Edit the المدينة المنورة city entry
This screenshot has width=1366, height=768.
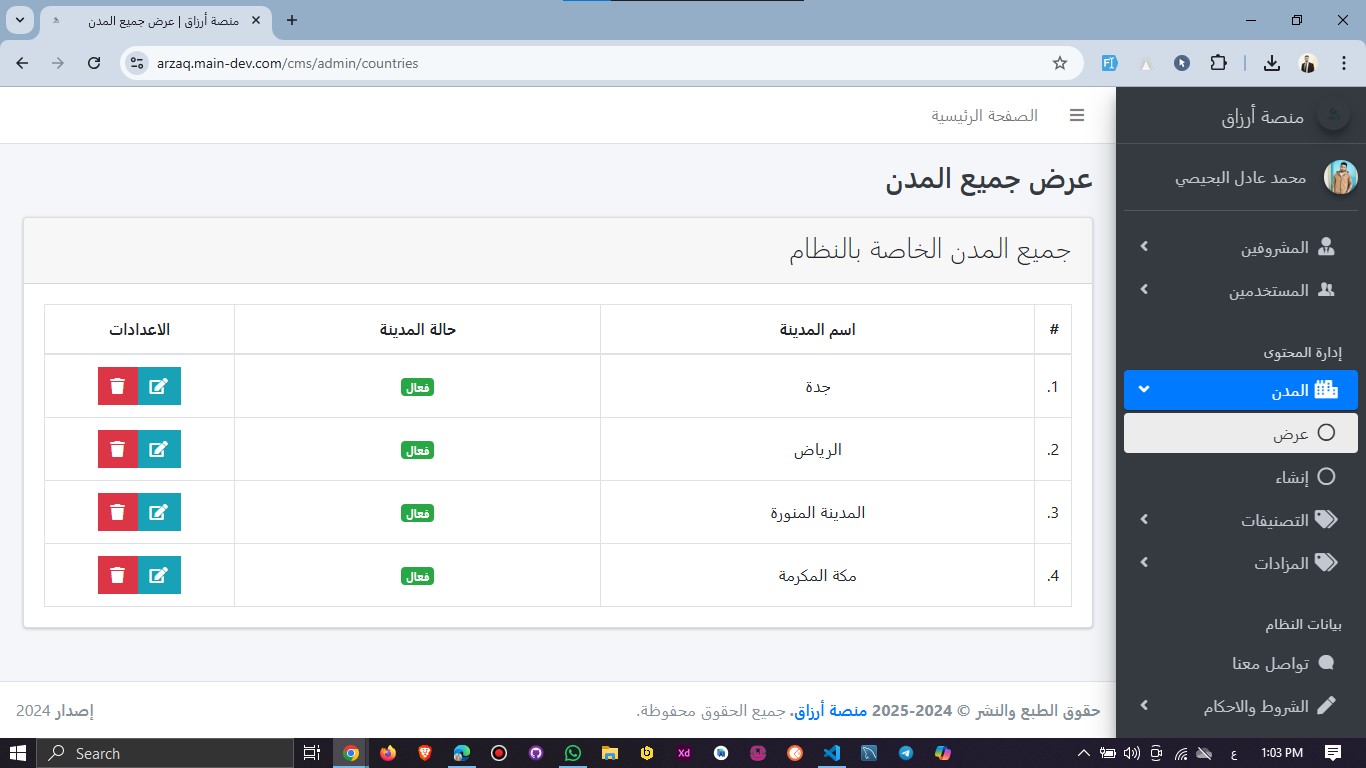158,512
